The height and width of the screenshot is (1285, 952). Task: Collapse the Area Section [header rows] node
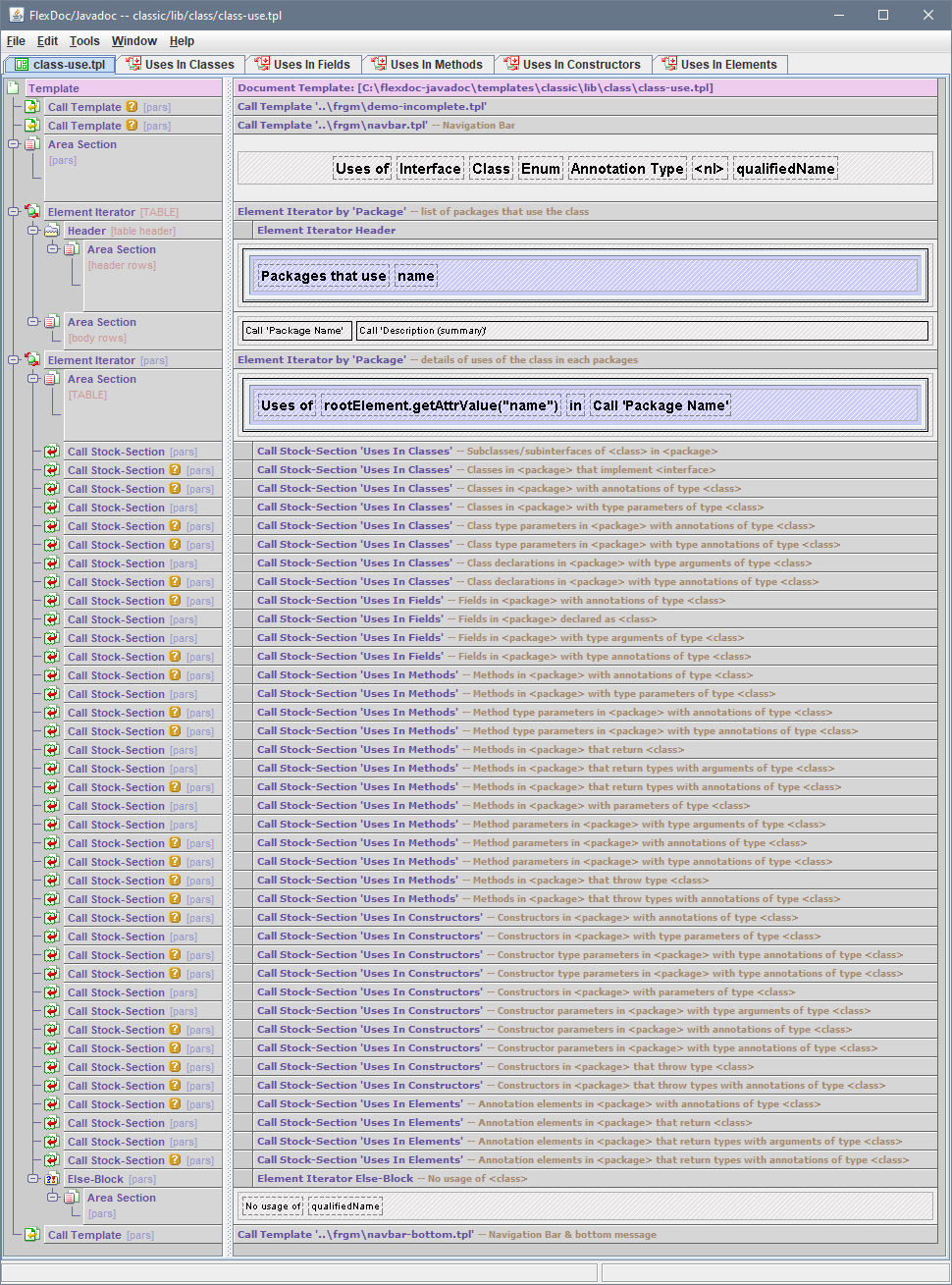tap(53, 249)
